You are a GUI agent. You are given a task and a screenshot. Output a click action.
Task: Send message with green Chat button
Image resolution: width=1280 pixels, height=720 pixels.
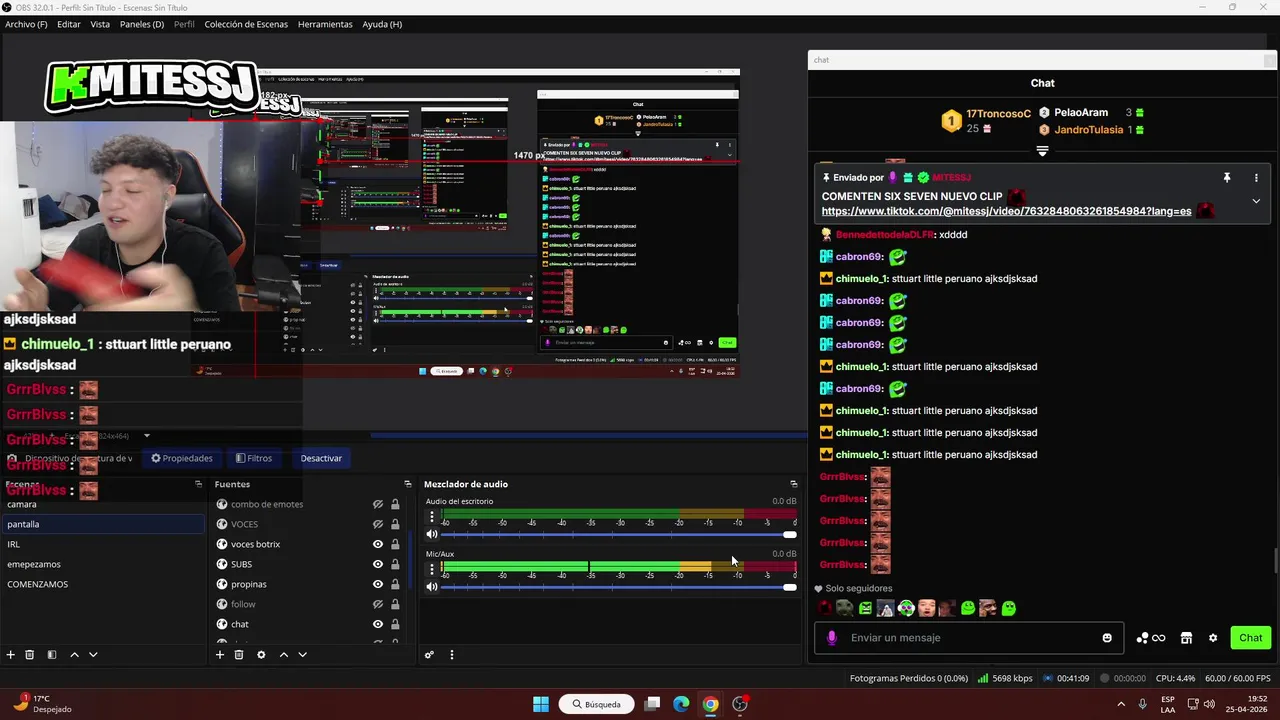coord(1251,638)
